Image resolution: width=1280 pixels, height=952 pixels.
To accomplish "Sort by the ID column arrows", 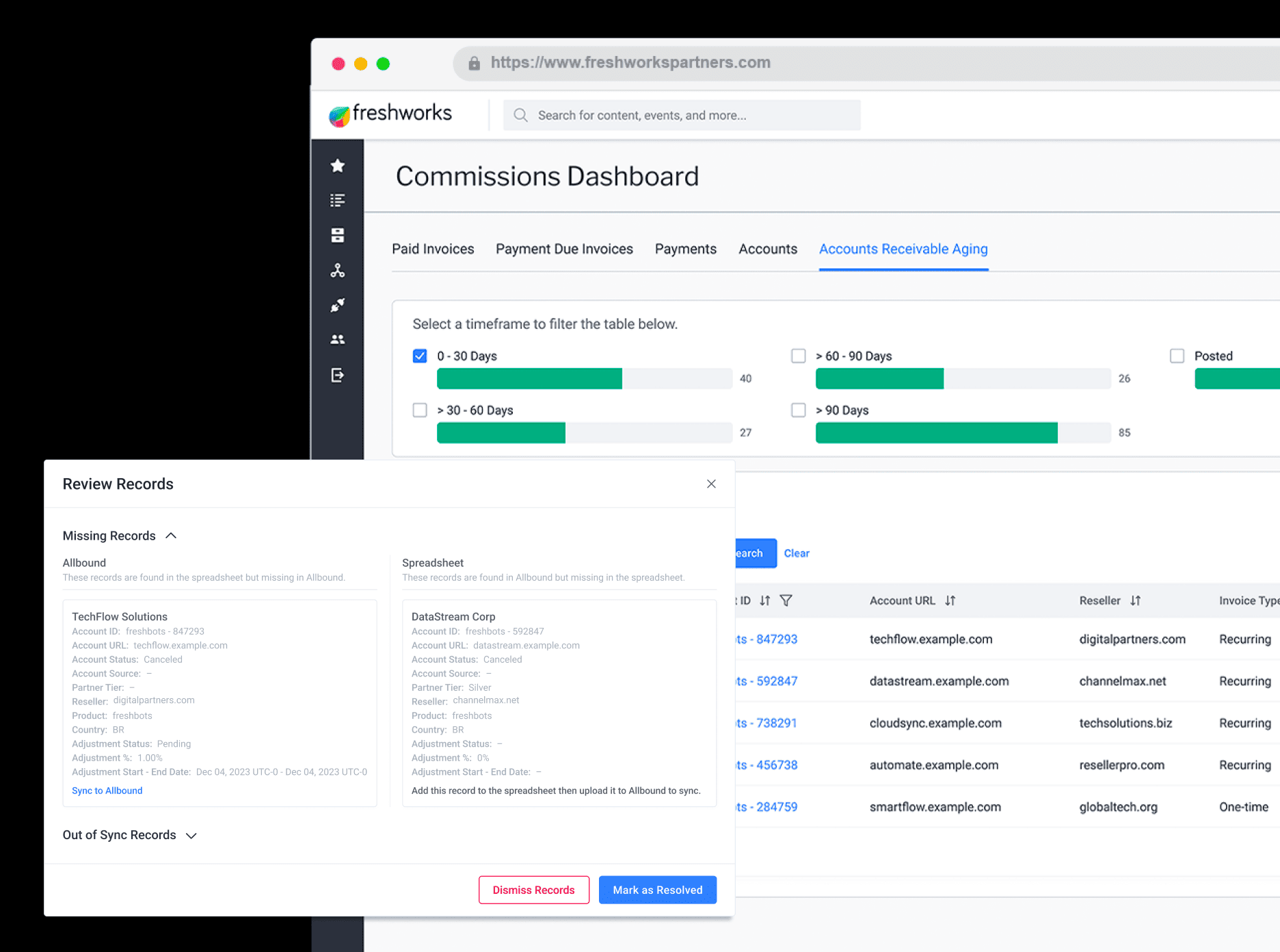I will tap(764, 600).
